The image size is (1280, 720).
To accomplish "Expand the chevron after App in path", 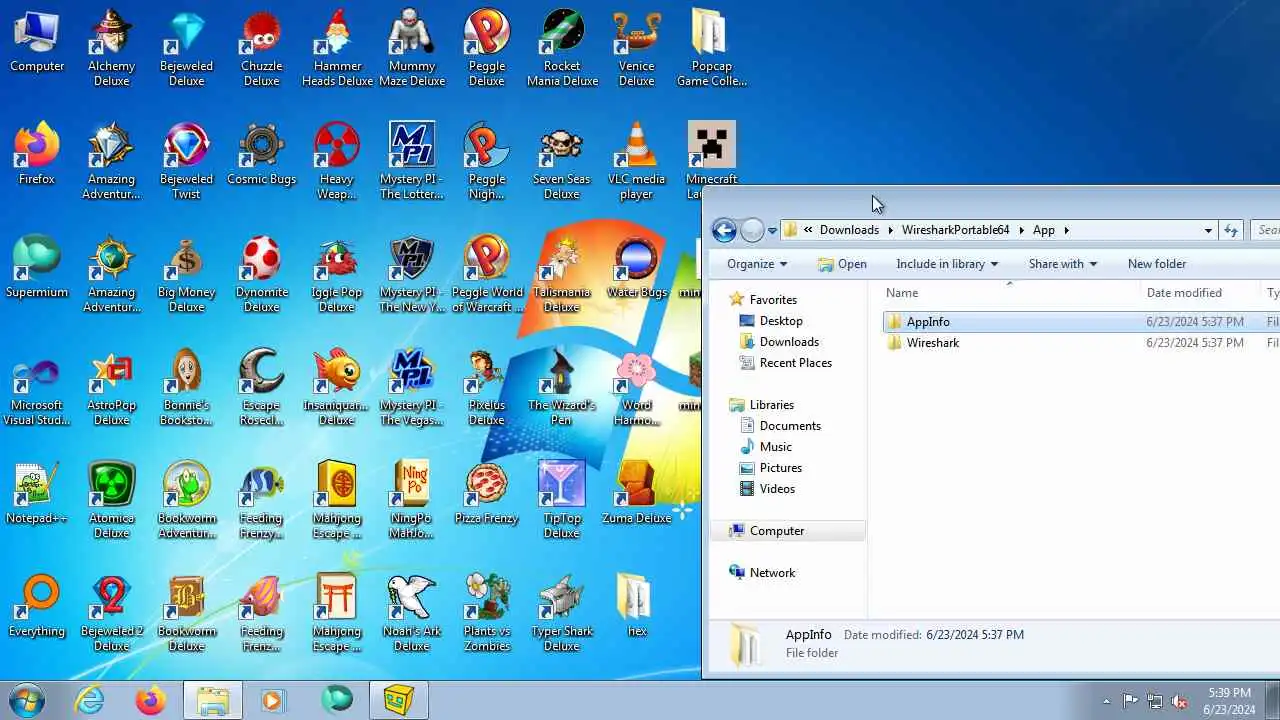I will pos(1067,230).
